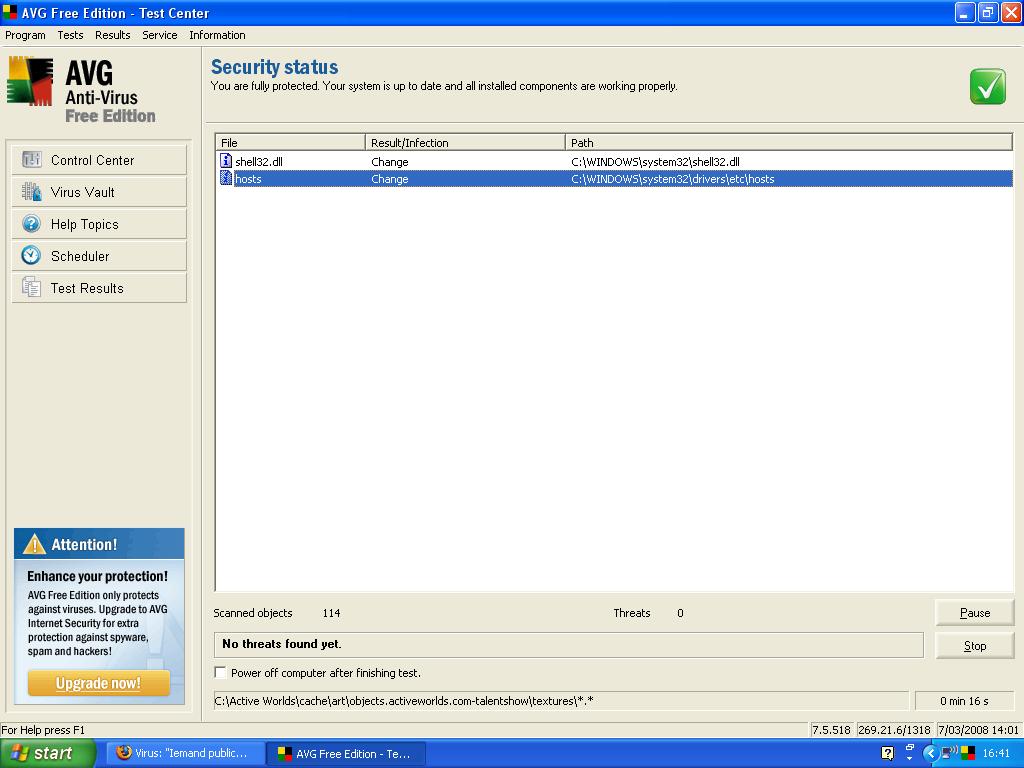Screen dimensions: 1024x768
Task: Click Upgrade now! button
Action: [x=99, y=683]
